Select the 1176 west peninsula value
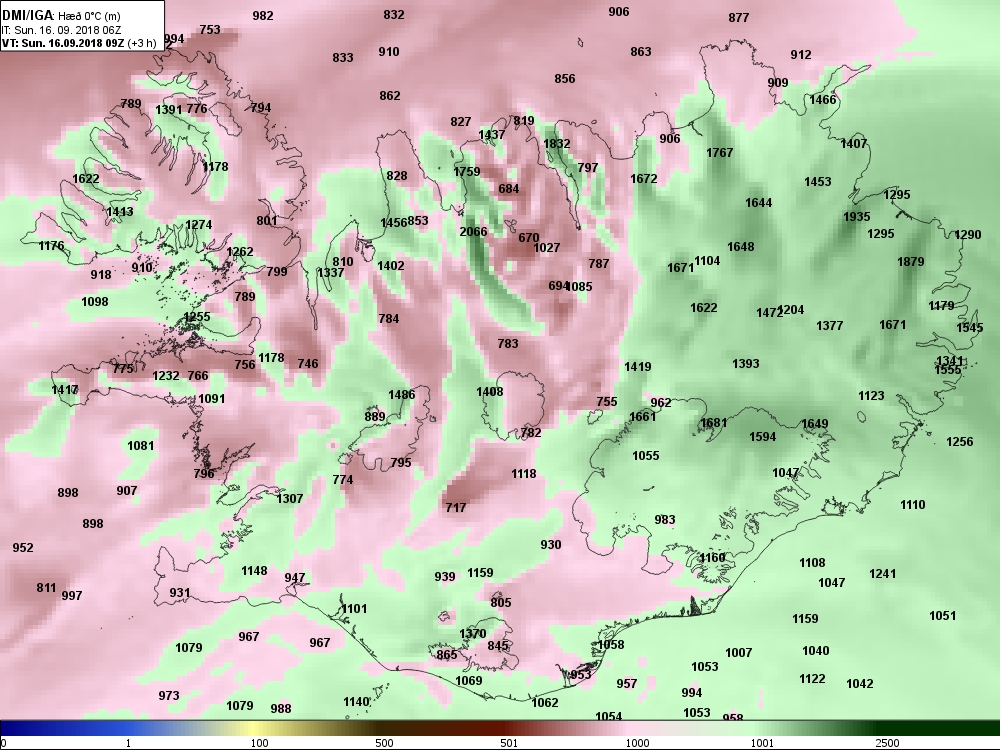1000x750 pixels. pyautogui.click(x=51, y=246)
